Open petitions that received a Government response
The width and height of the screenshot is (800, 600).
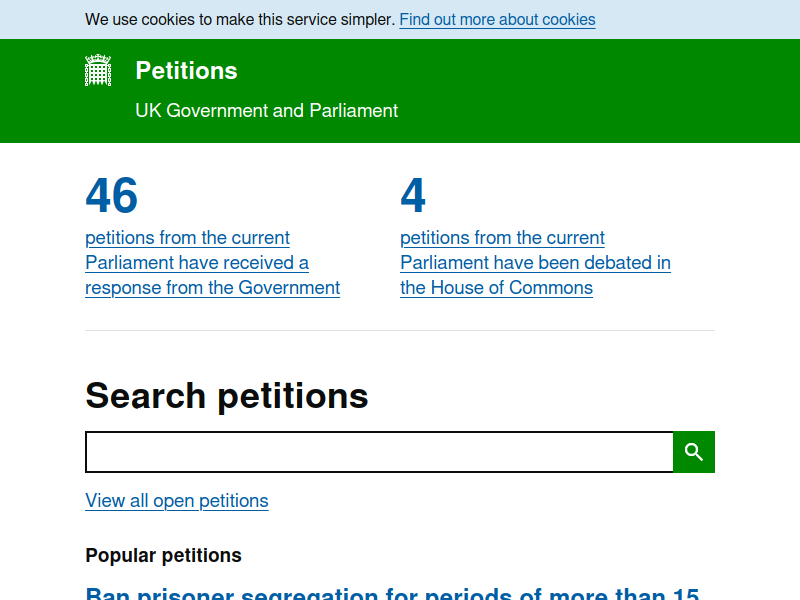212,263
